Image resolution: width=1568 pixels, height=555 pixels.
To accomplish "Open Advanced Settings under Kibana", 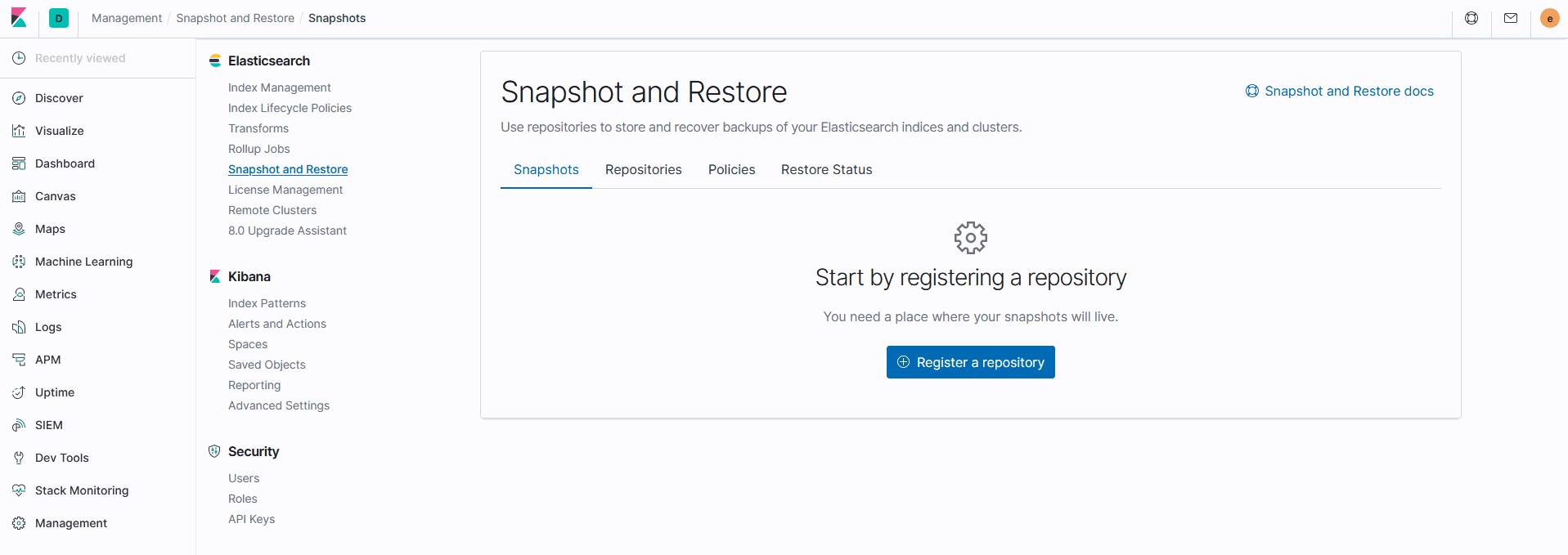I will pyautogui.click(x=278, y=405).
